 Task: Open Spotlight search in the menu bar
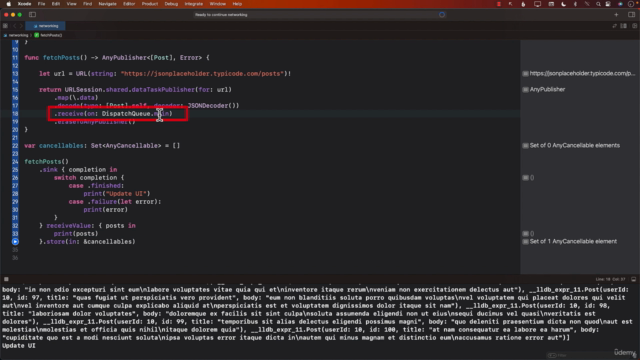[x=598, y=4]
